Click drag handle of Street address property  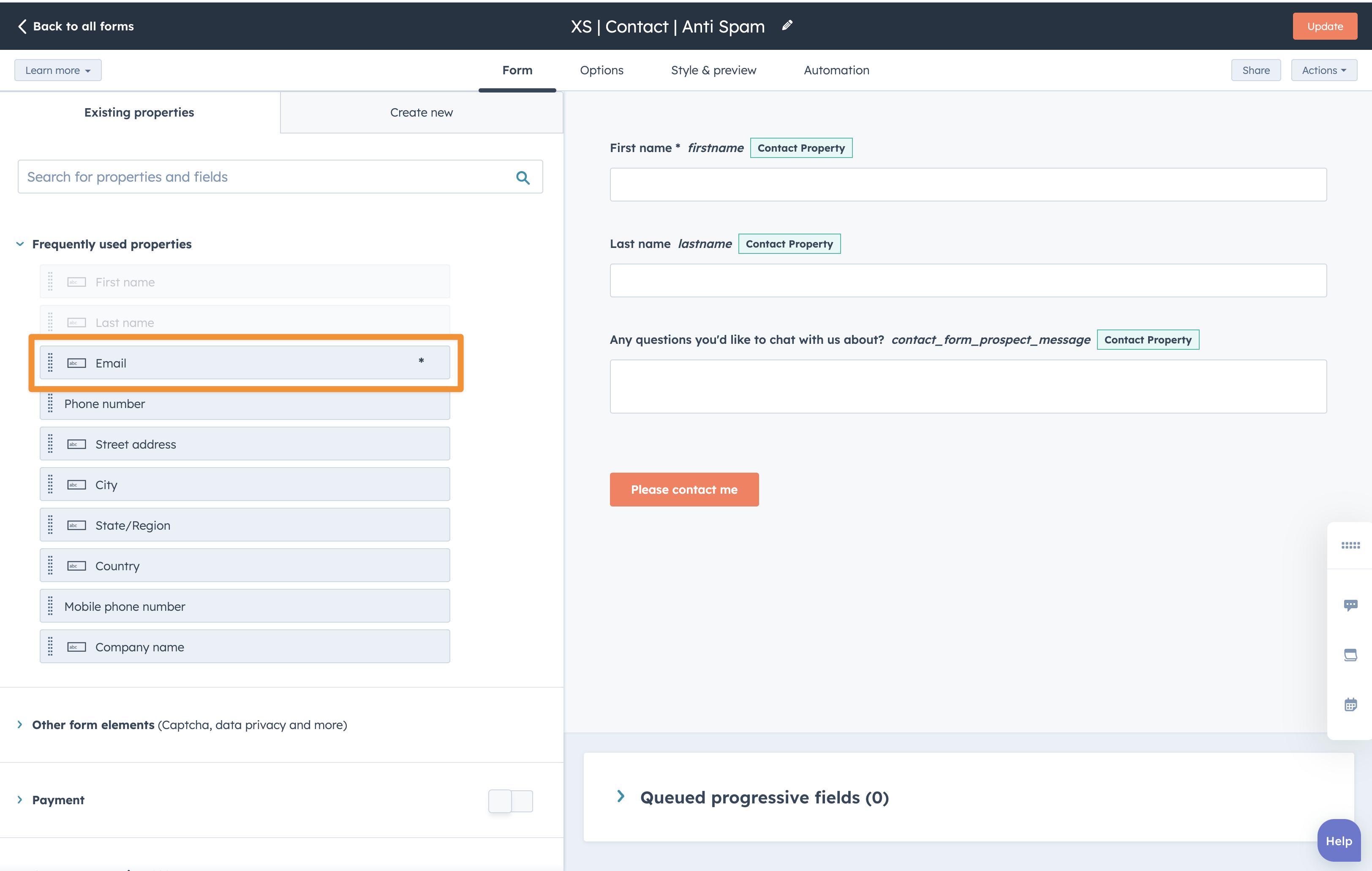pos(50,444)
